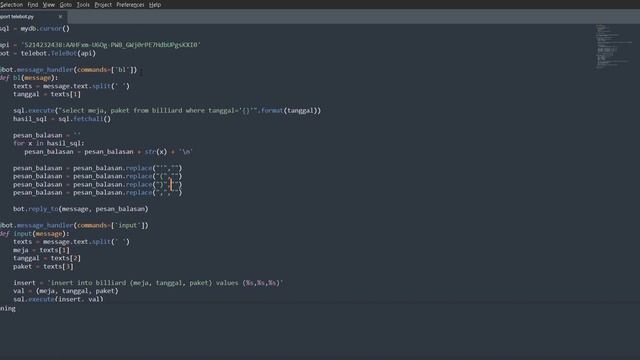Screen dimensions: 640x360
Task: Click the 'tanggal = texts[1]' line
Action: [47, 94]
